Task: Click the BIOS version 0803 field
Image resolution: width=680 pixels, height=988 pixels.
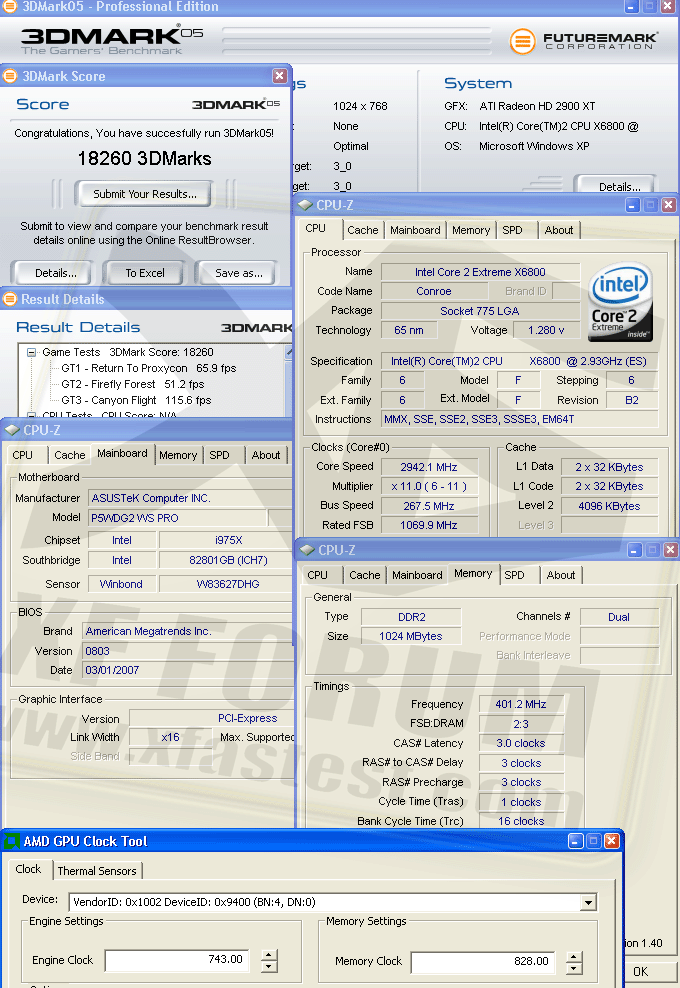Action: (188, 651)
